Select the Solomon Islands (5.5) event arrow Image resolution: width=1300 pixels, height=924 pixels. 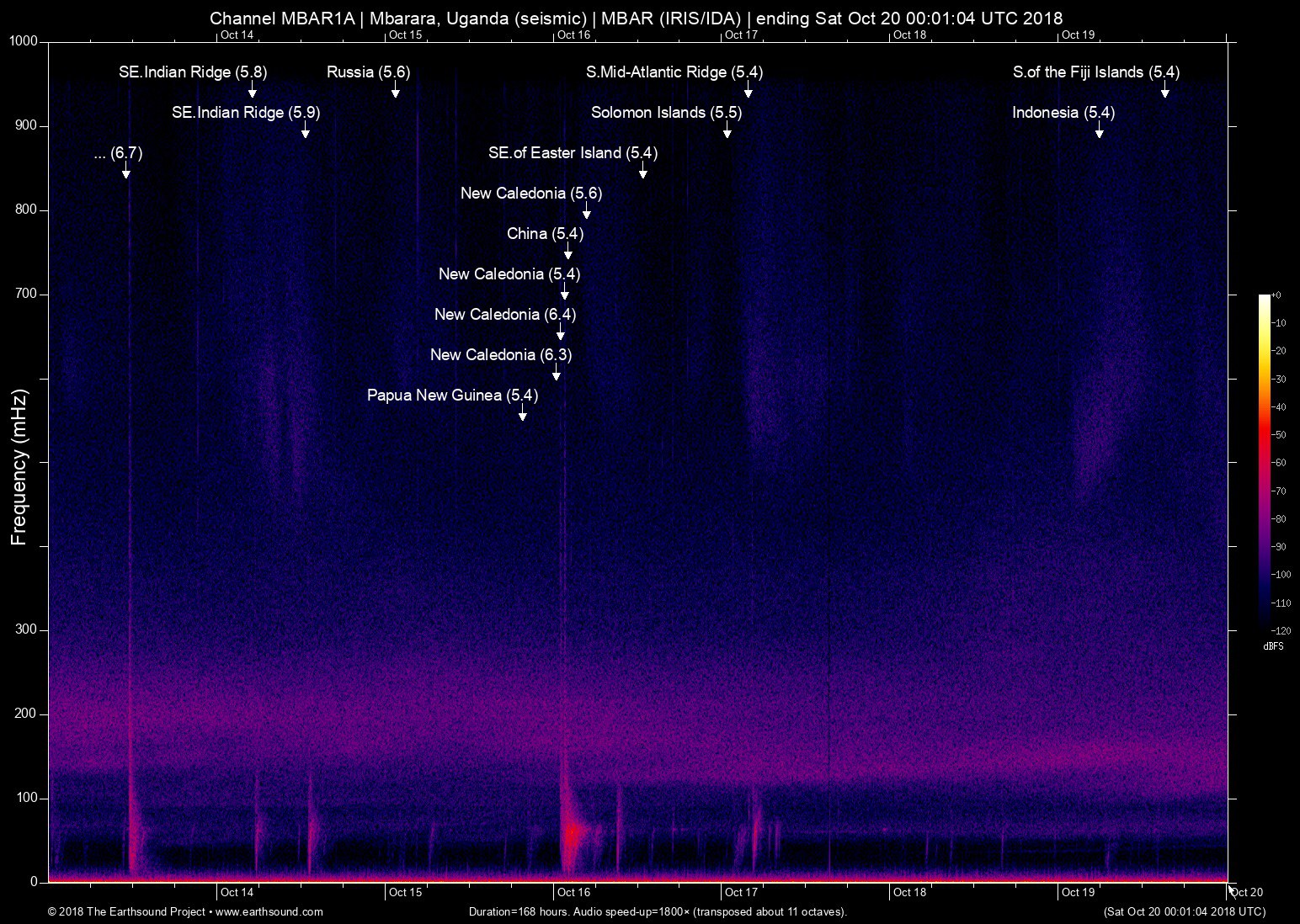[666, 112]
